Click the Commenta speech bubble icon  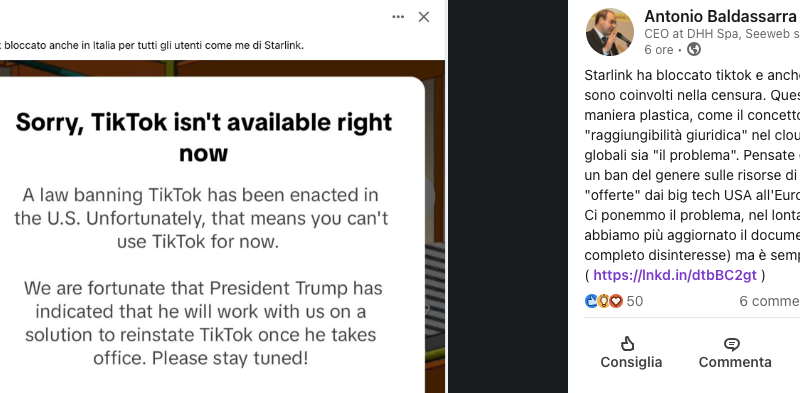pos(732,345)
